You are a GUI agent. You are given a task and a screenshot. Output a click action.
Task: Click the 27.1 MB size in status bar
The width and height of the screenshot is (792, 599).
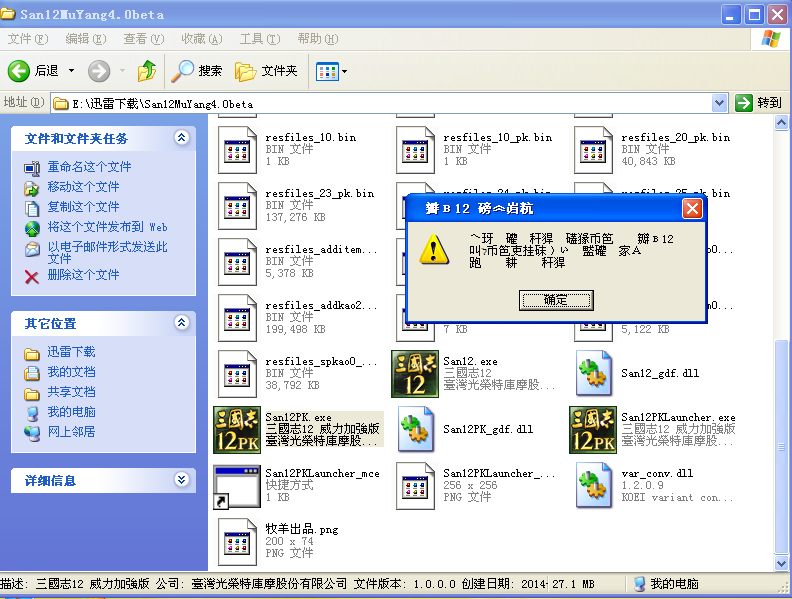coord(573,584)
